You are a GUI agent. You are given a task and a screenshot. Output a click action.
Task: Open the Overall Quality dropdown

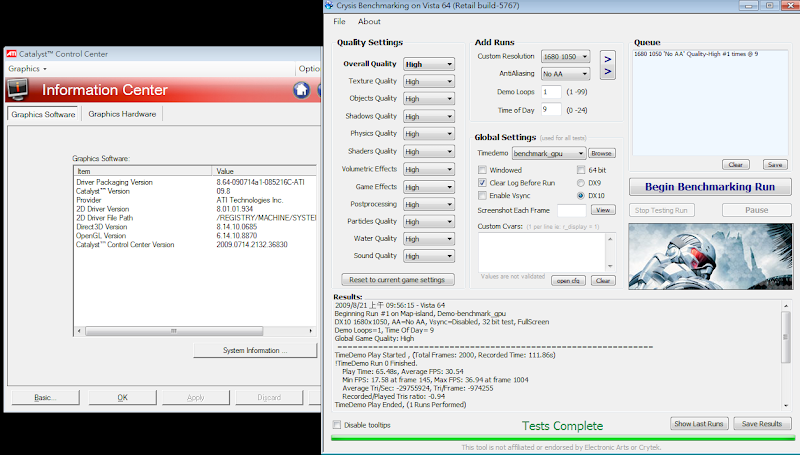429,64
